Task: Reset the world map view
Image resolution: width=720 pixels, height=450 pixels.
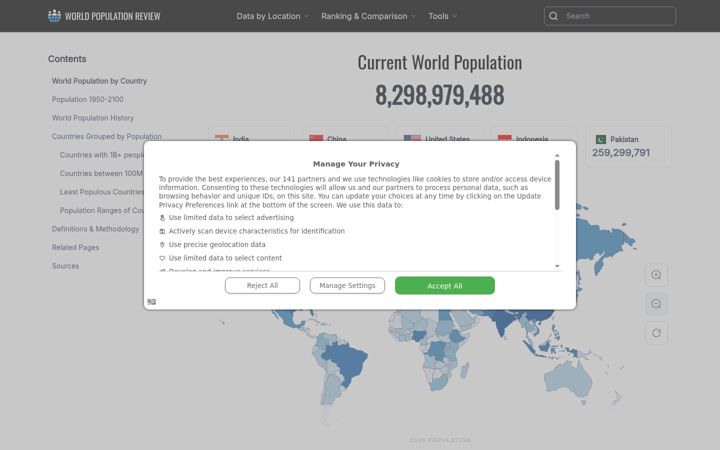Action: pos(656,333)
